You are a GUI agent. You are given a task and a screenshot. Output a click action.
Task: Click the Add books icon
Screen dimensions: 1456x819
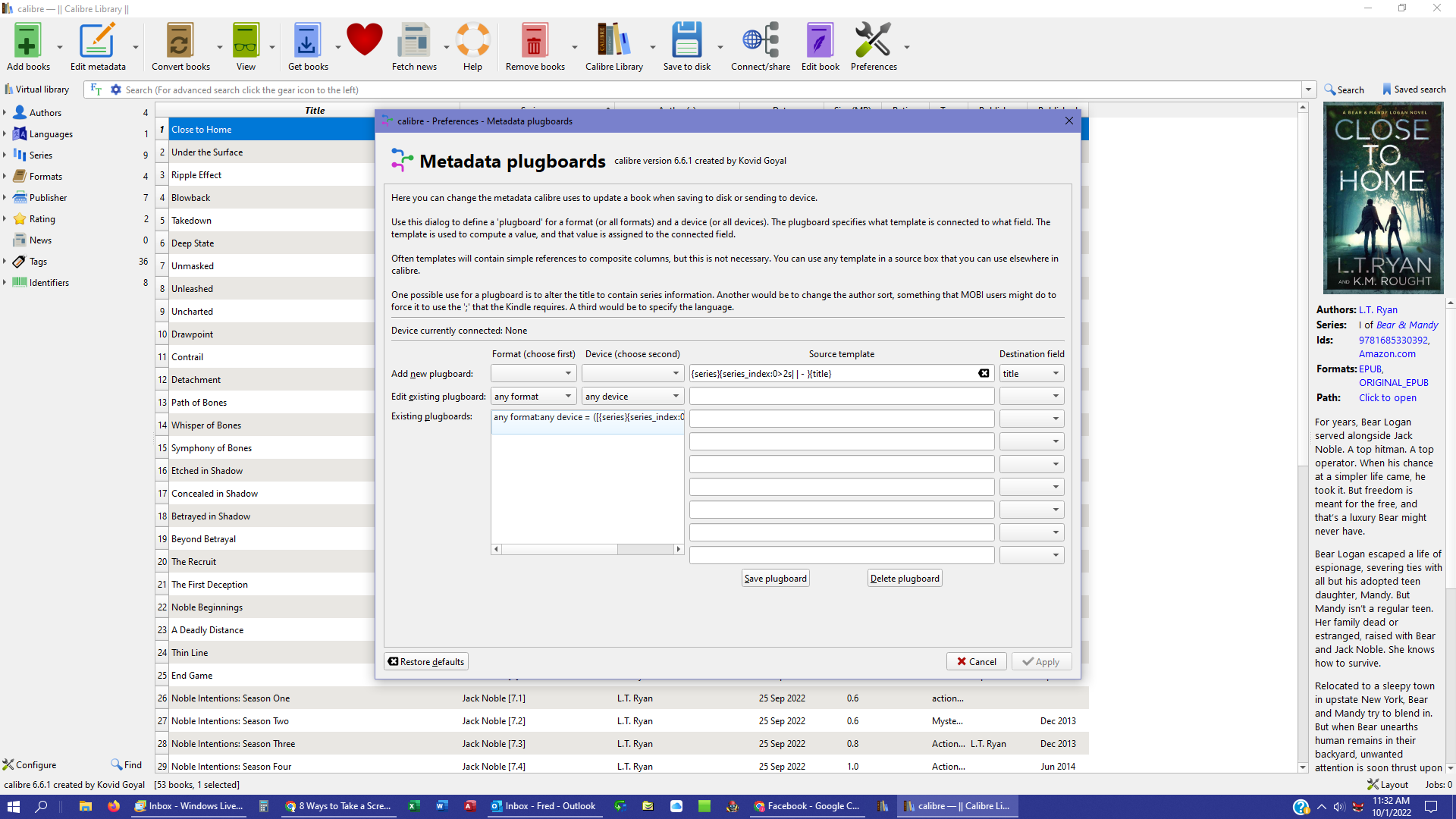pyautogui.click(x=27, y=42)
